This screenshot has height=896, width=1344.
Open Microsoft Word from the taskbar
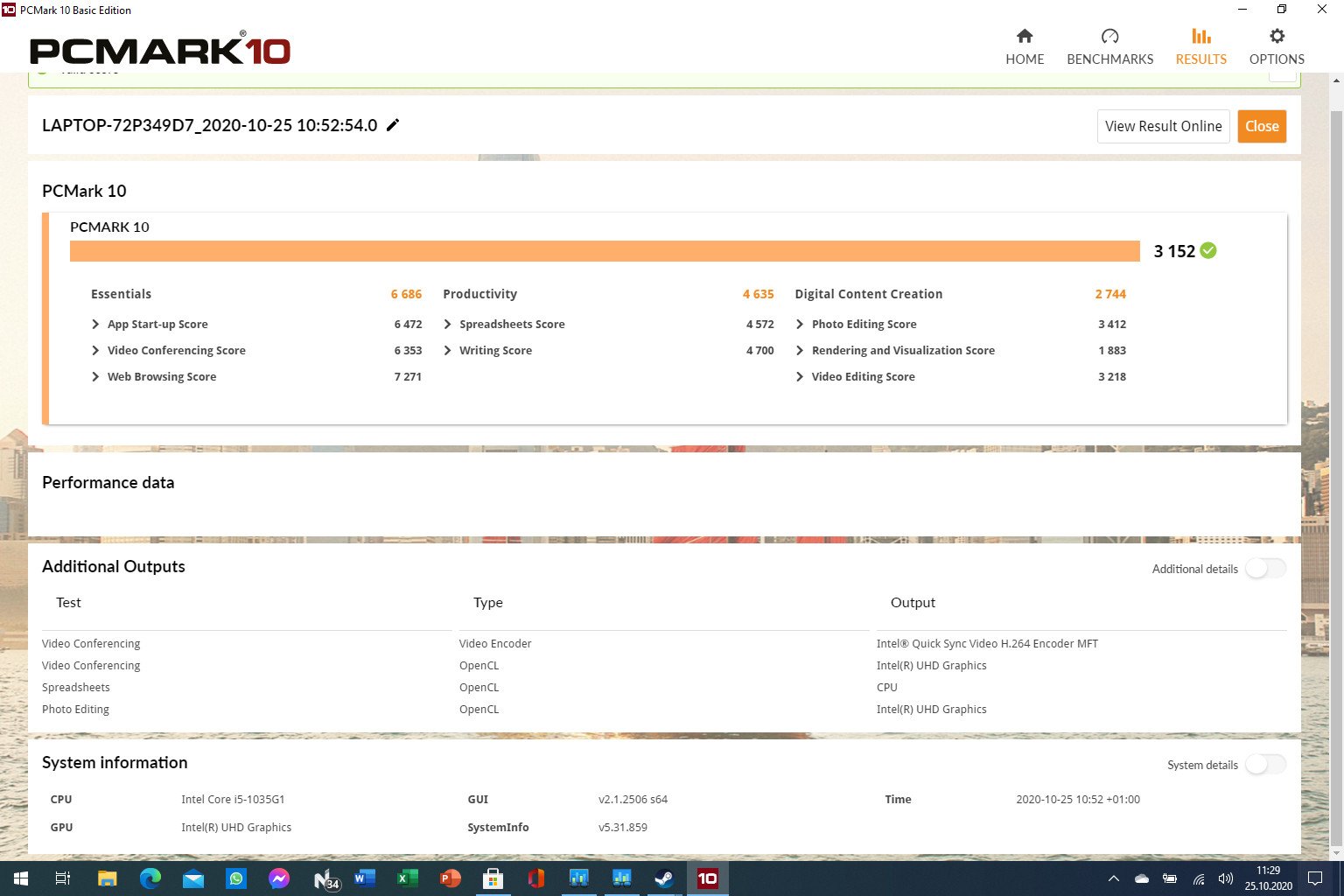click(365, 878)
